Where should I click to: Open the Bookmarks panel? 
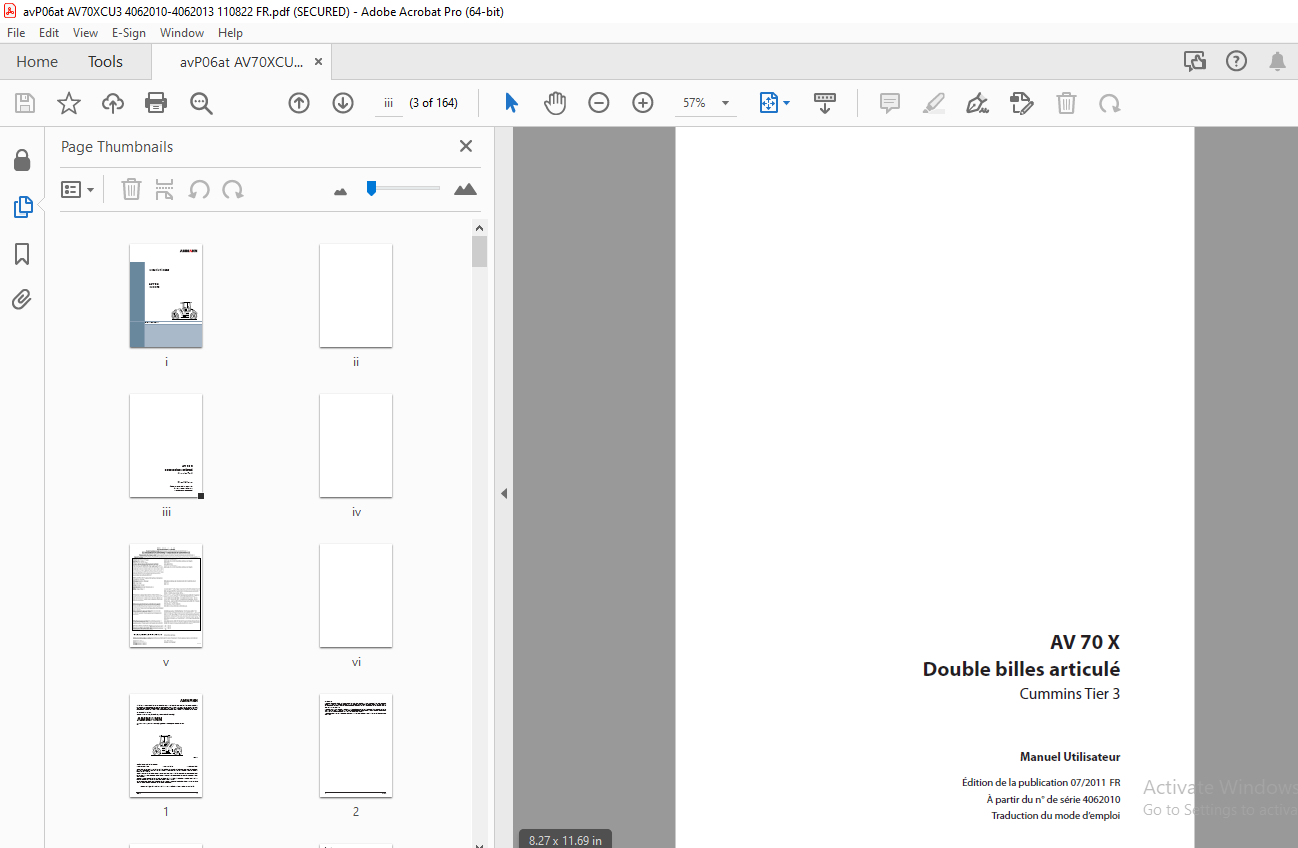(22, 254)
